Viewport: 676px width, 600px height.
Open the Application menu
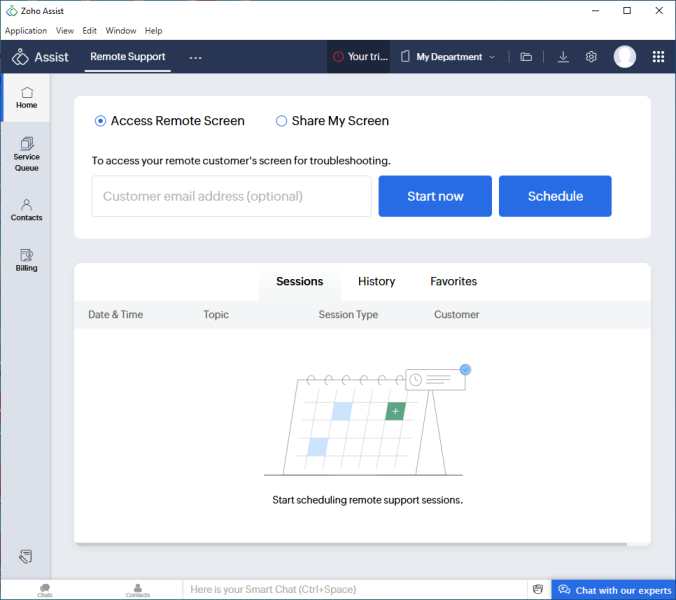point(26,31)
